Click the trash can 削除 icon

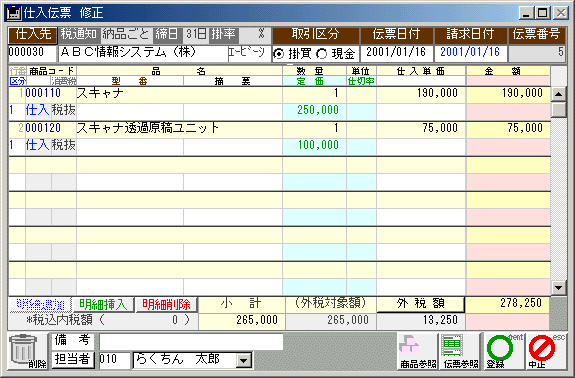28,351
